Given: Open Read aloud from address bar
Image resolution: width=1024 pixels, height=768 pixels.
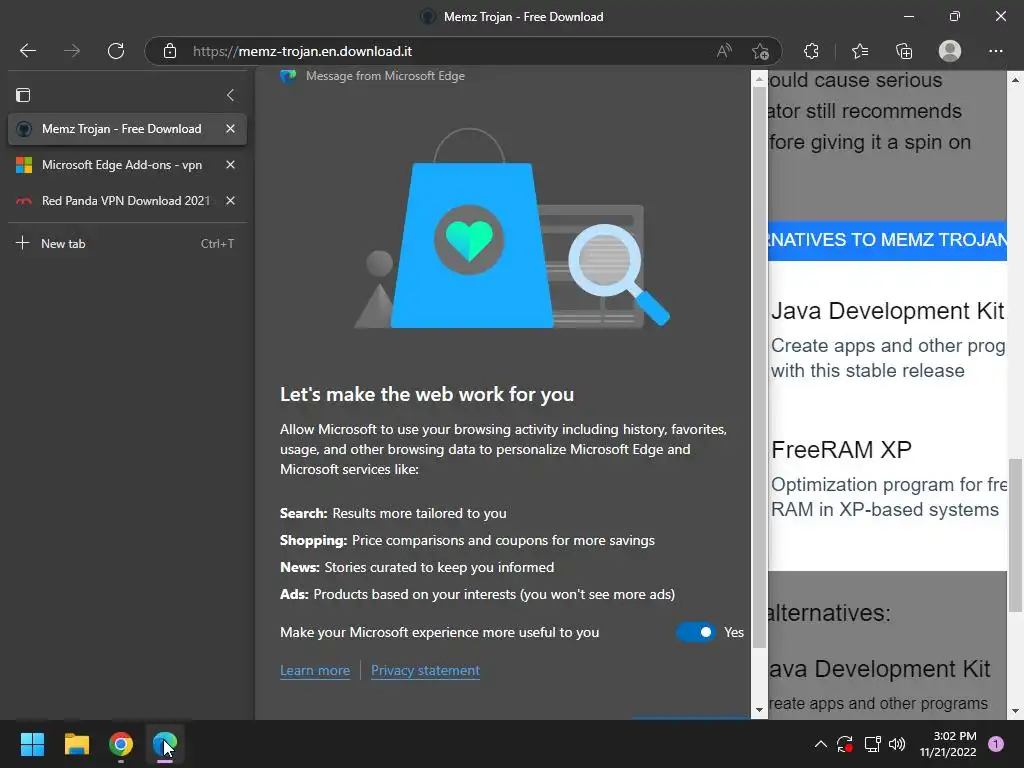Looking at the screenshot, I should point(724,51).
